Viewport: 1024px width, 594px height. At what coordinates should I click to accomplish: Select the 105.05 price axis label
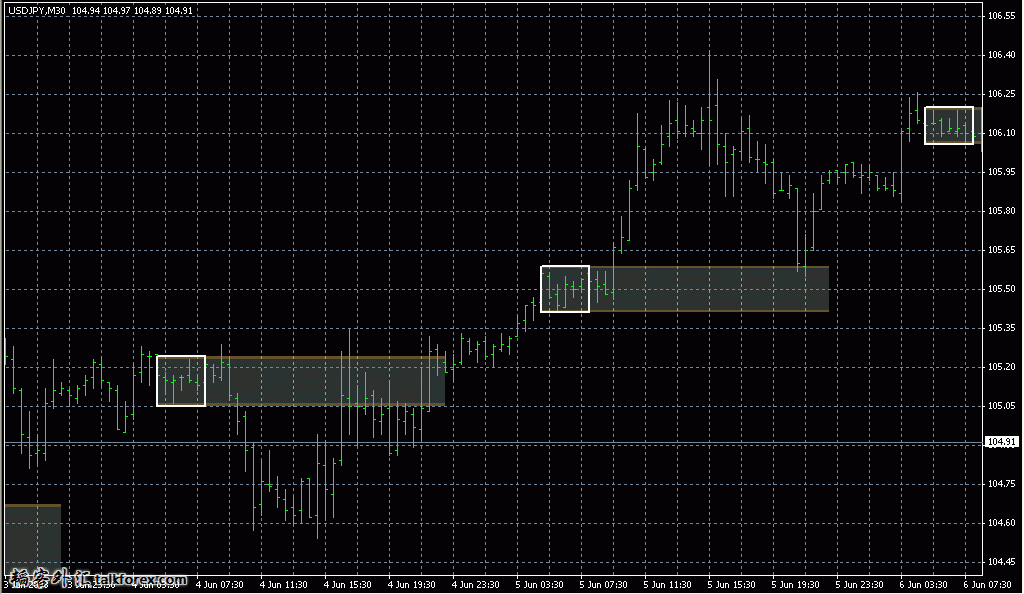point(1001,405)
